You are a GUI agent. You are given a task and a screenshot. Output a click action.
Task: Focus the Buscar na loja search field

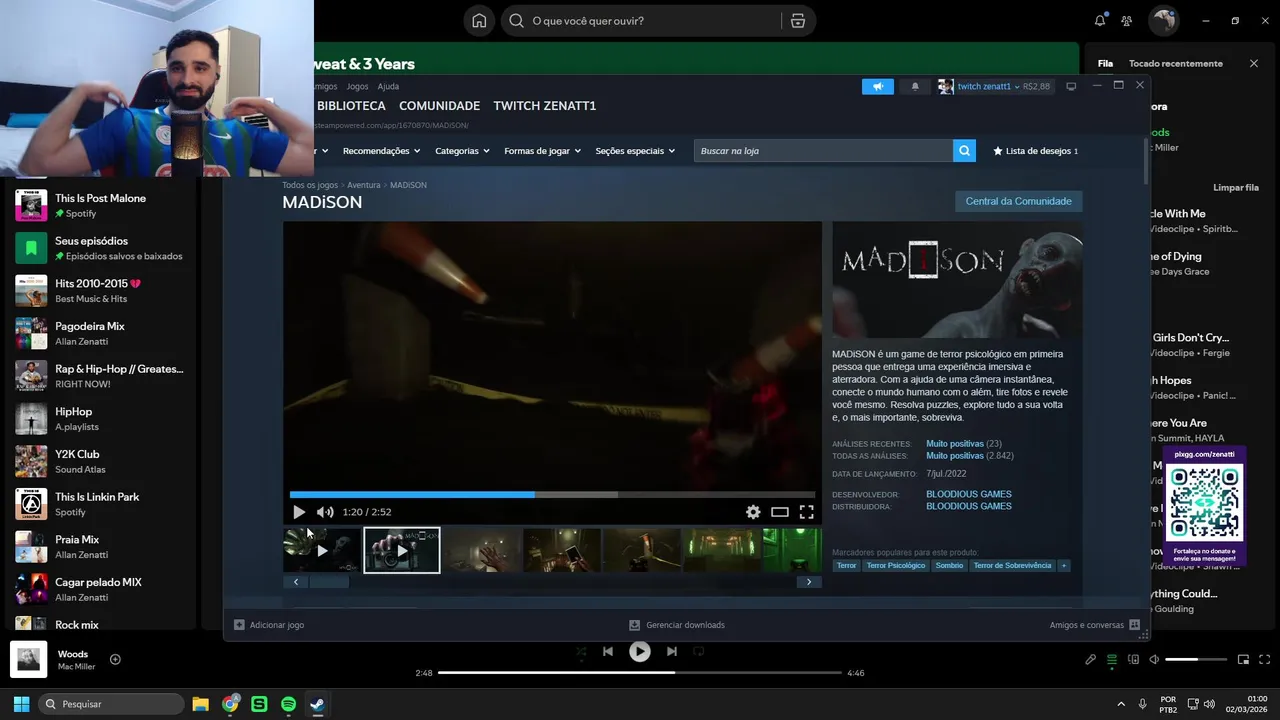[x=823, y=151]
